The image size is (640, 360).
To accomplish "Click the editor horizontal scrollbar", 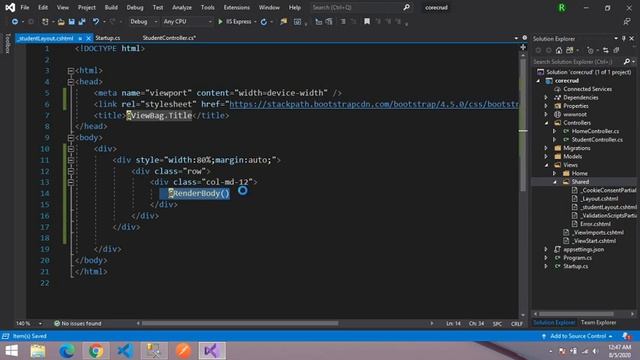I will (x=240, y=323).
